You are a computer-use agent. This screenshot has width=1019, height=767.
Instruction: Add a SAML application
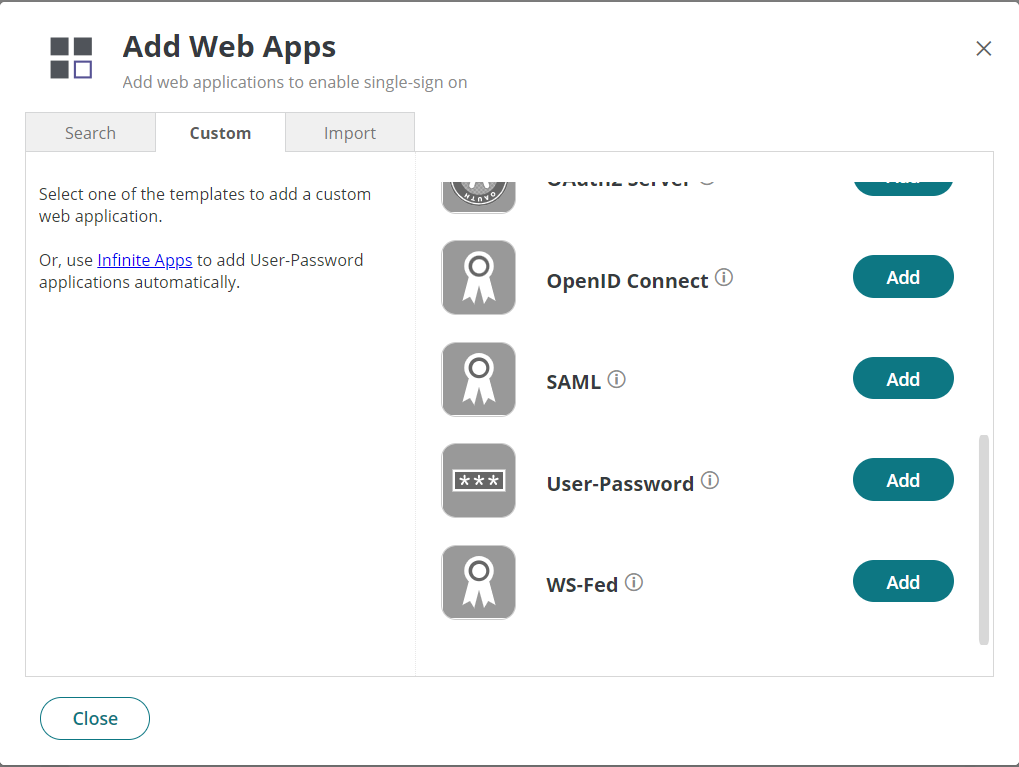tap(902, 378)
